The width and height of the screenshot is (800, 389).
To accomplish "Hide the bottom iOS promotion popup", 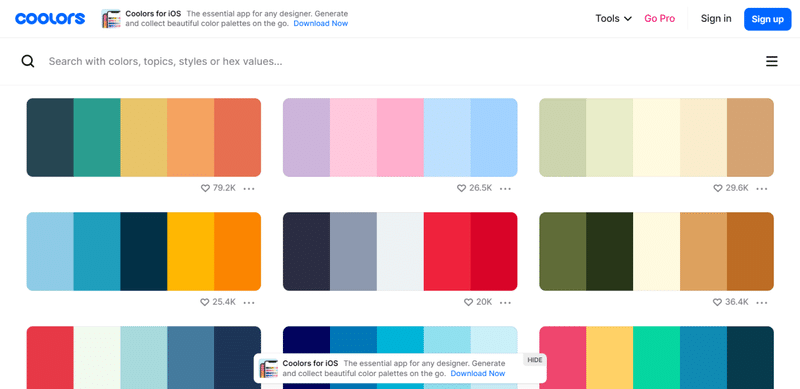I will (x=535, y=360).
